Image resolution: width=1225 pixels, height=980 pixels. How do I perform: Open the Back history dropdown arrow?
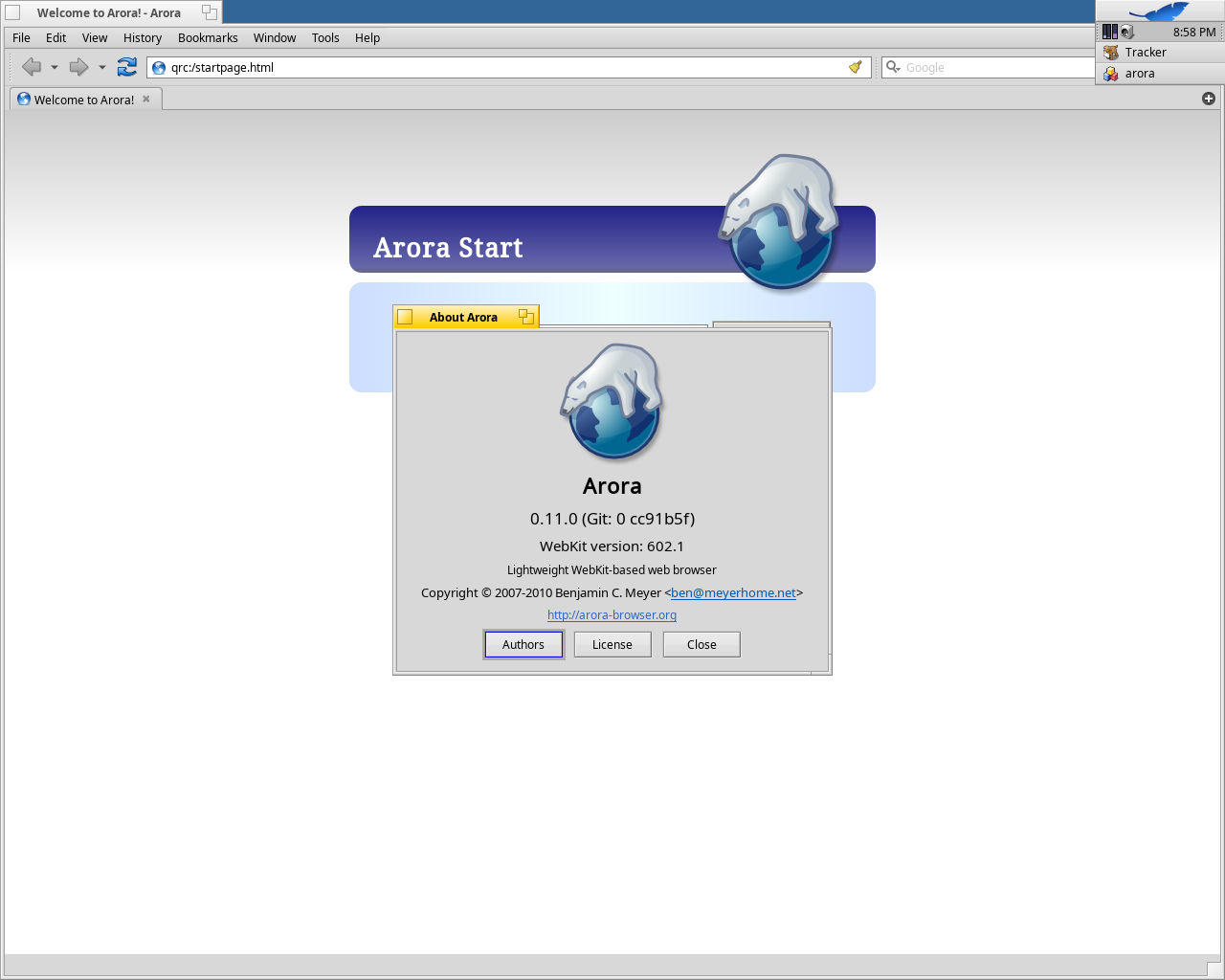55,67
